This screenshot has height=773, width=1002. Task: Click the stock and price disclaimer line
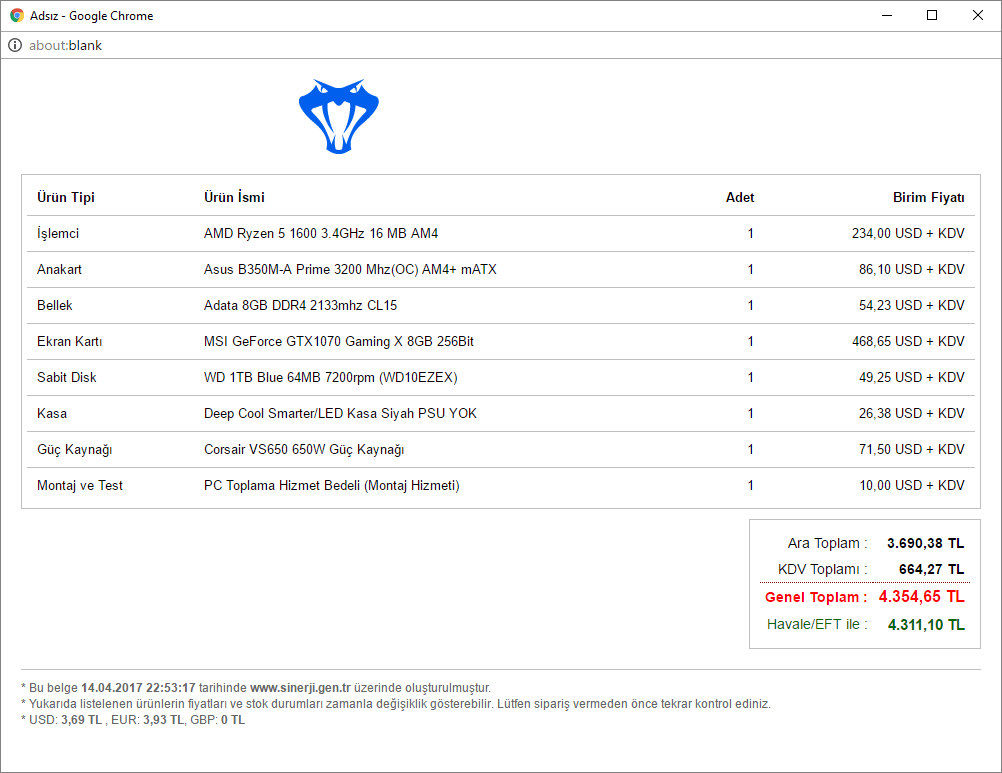click(396, 704)
